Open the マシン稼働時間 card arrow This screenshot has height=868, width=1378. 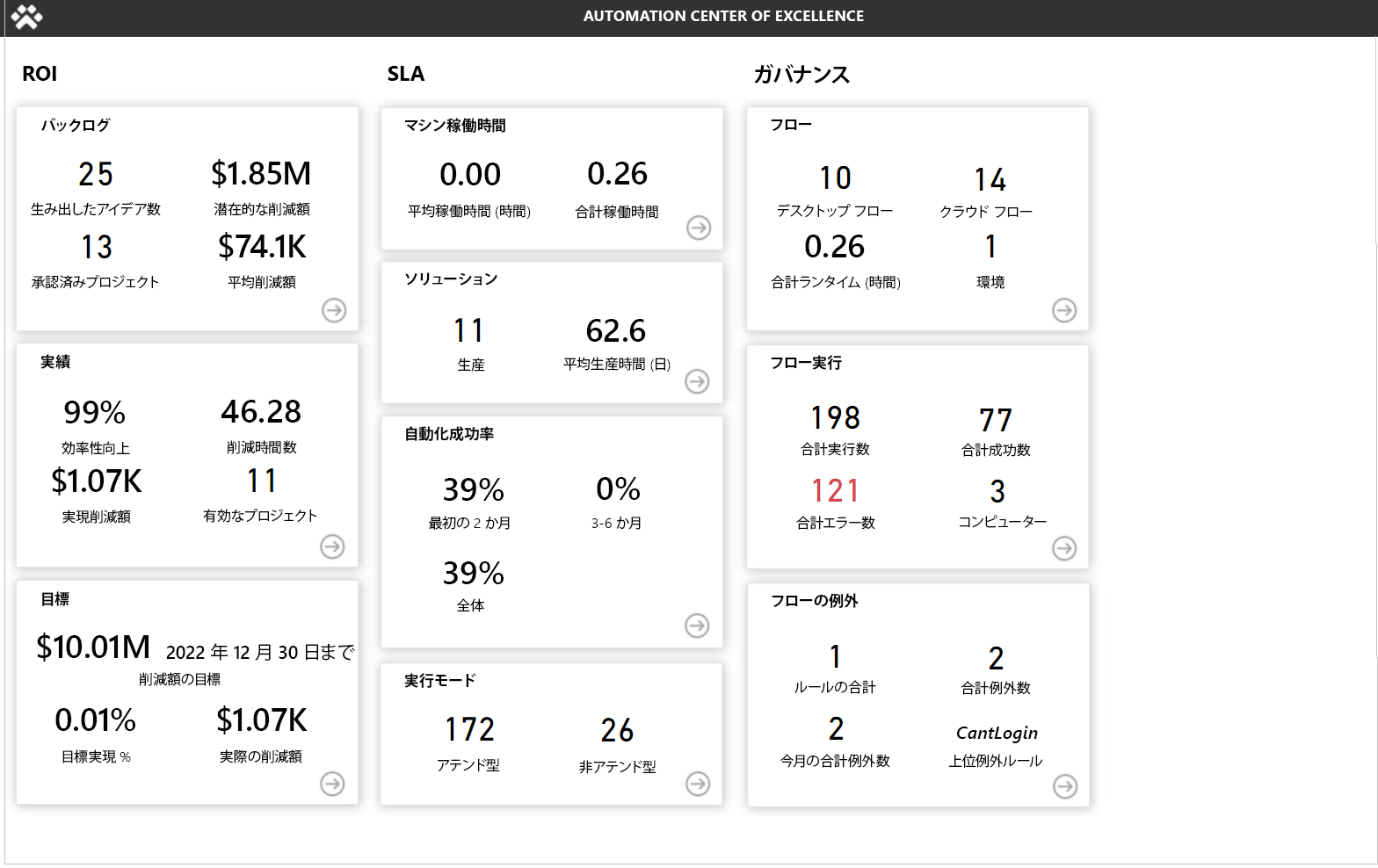pos(699,228)
